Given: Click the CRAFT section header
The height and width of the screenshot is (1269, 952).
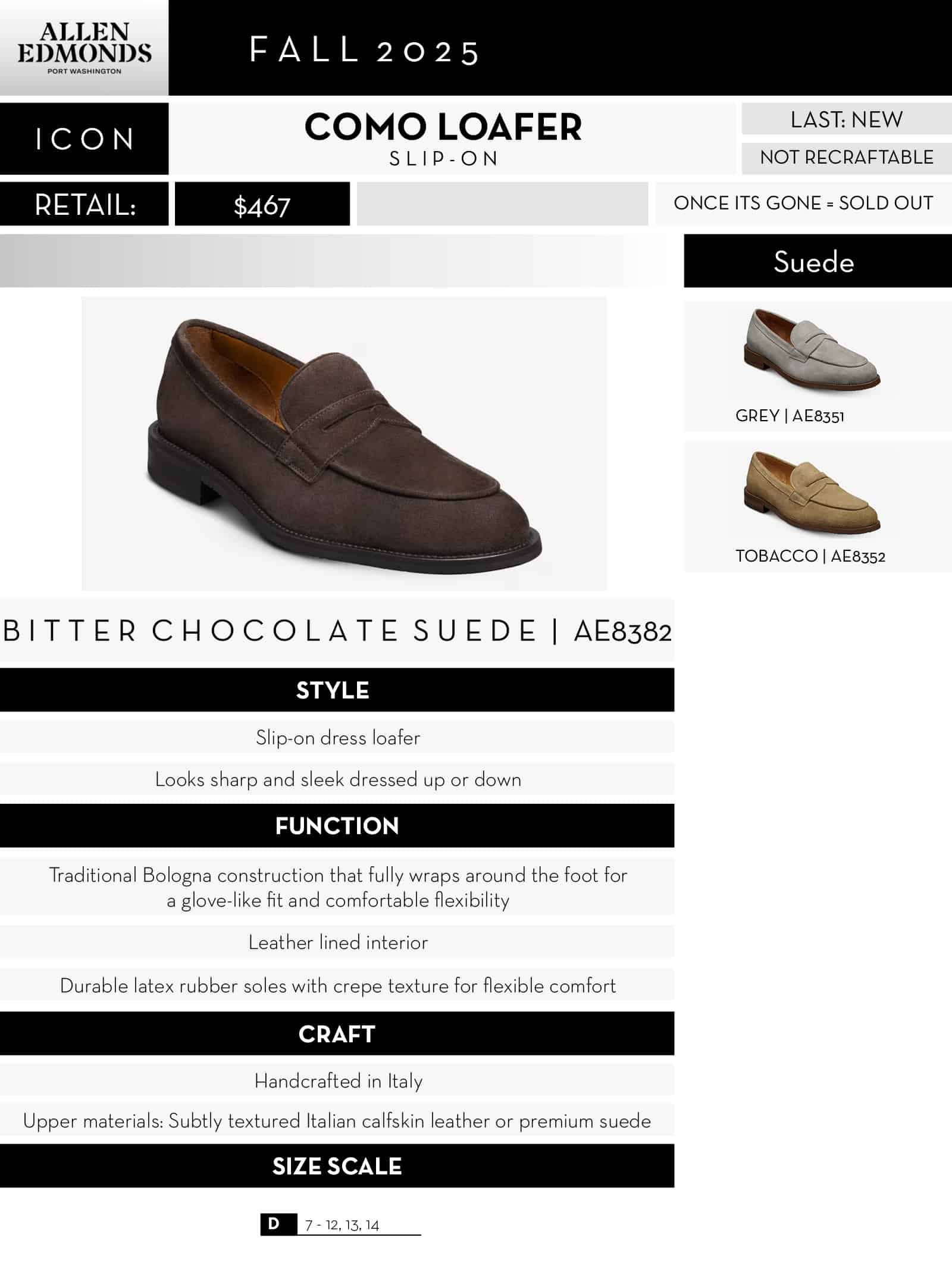Looking at the screenshot, I should (337, 1034).
